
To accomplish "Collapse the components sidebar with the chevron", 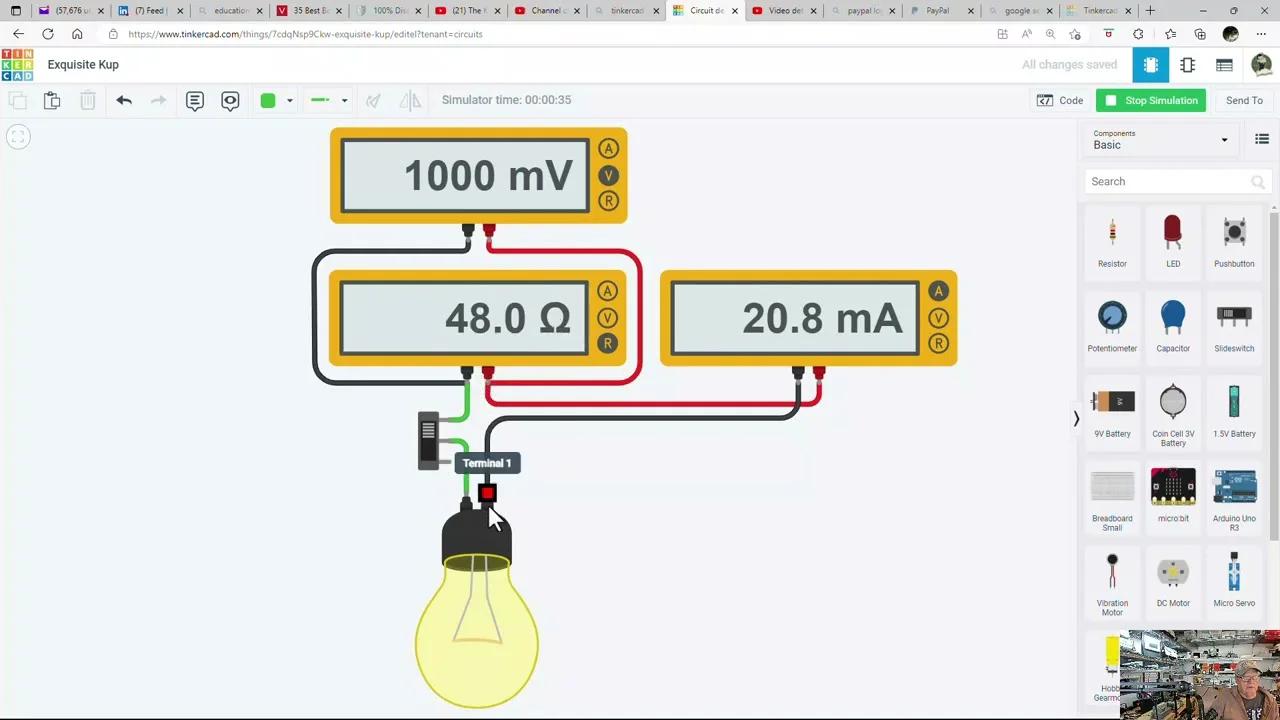I will [1076, 419].
